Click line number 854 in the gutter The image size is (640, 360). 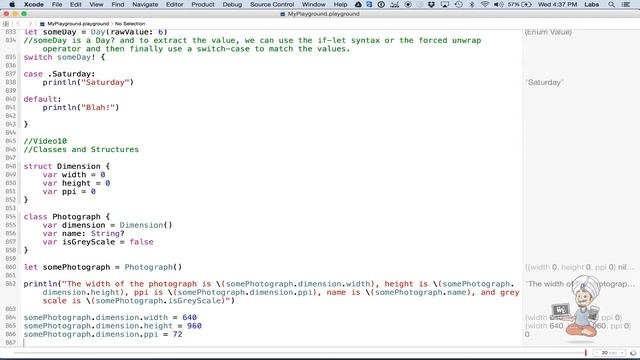[11, 216]
